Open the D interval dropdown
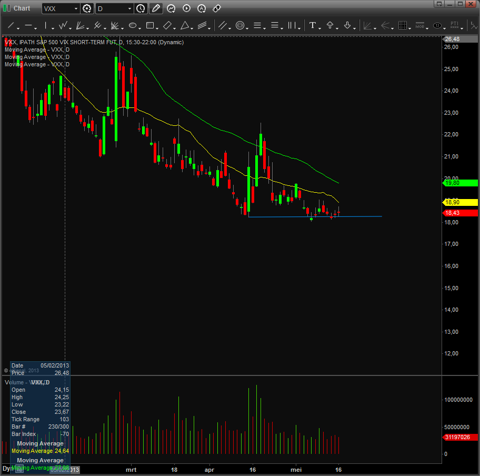Viewport: 480px width, 476px height. [130, 9]
